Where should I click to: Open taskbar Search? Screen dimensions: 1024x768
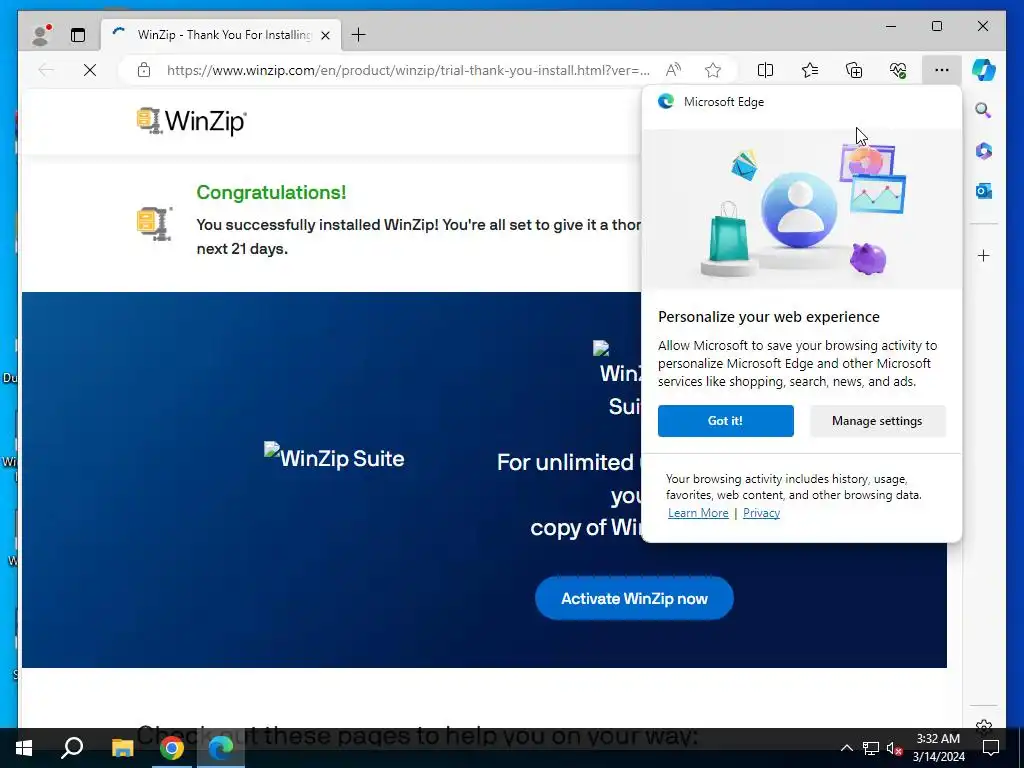(x=72, y=748)
